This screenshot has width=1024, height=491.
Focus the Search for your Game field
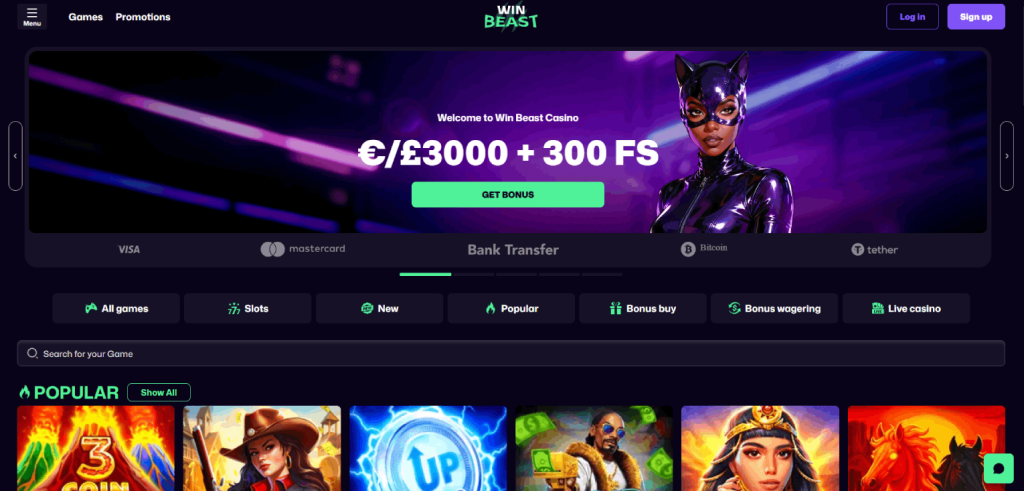(511, 353)
